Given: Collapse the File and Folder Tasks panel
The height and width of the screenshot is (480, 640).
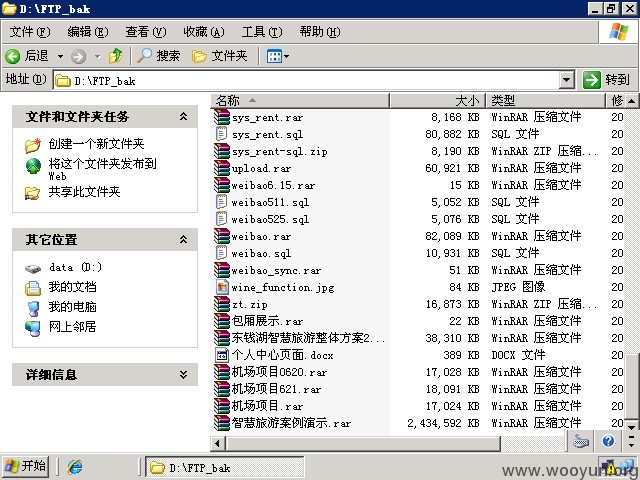Looking at the screenshot, I should [184, 117].
